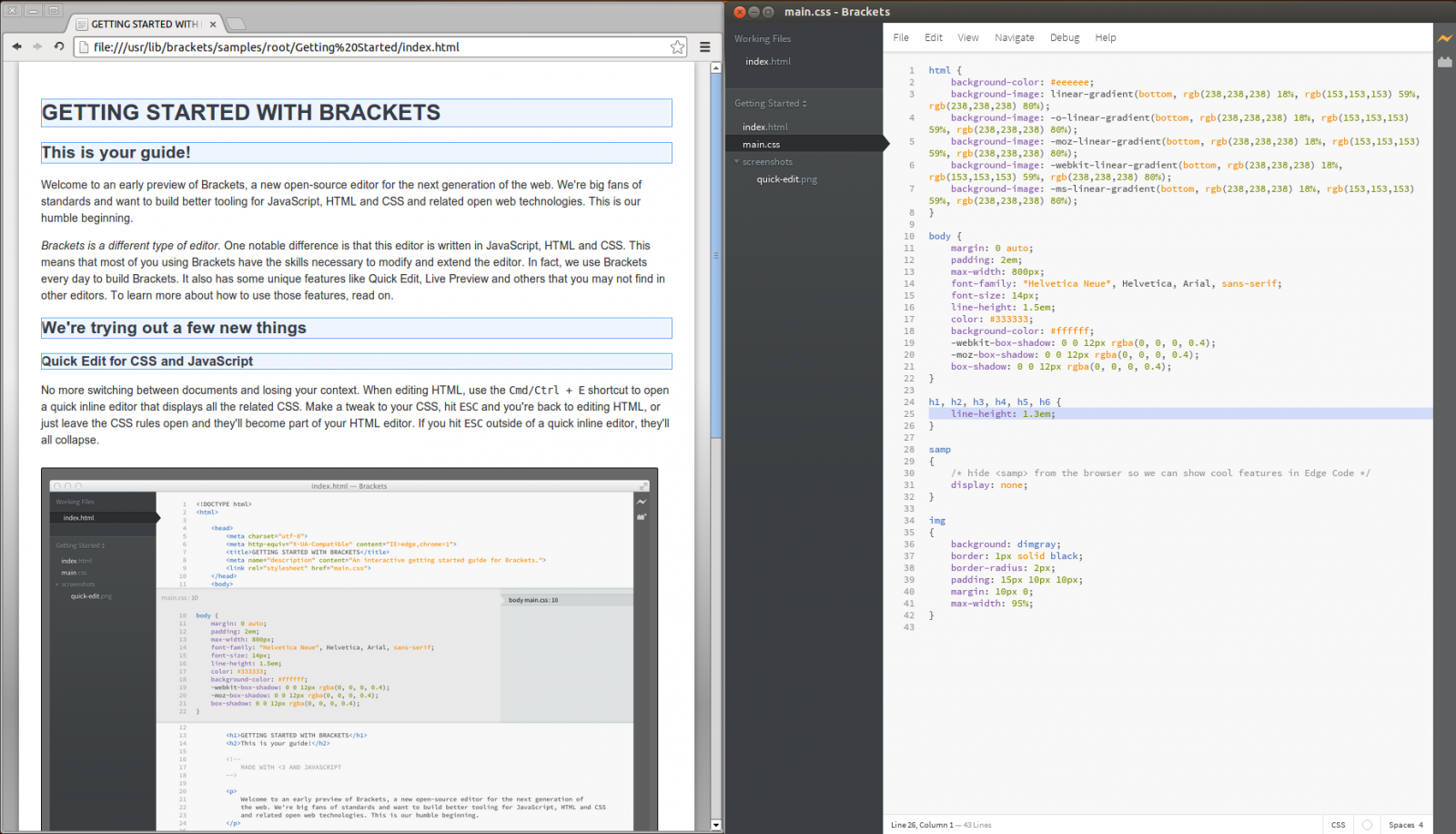This screenshot has height=834, width=1456.
Task: Open the Debug menu in Brackets
Action: click(1065, 37)
